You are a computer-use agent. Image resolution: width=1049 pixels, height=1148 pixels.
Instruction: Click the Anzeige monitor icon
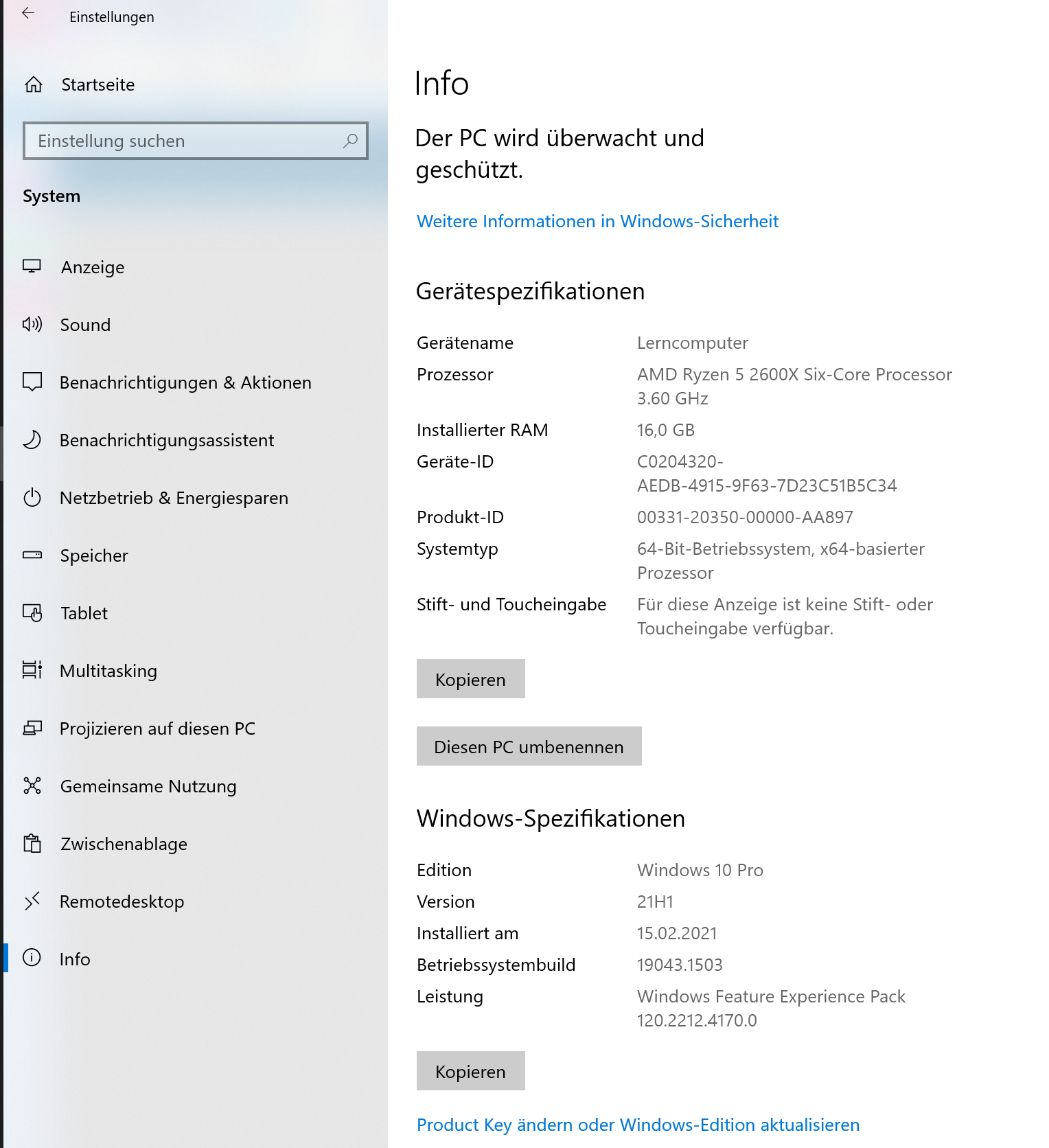pos(32,266)
